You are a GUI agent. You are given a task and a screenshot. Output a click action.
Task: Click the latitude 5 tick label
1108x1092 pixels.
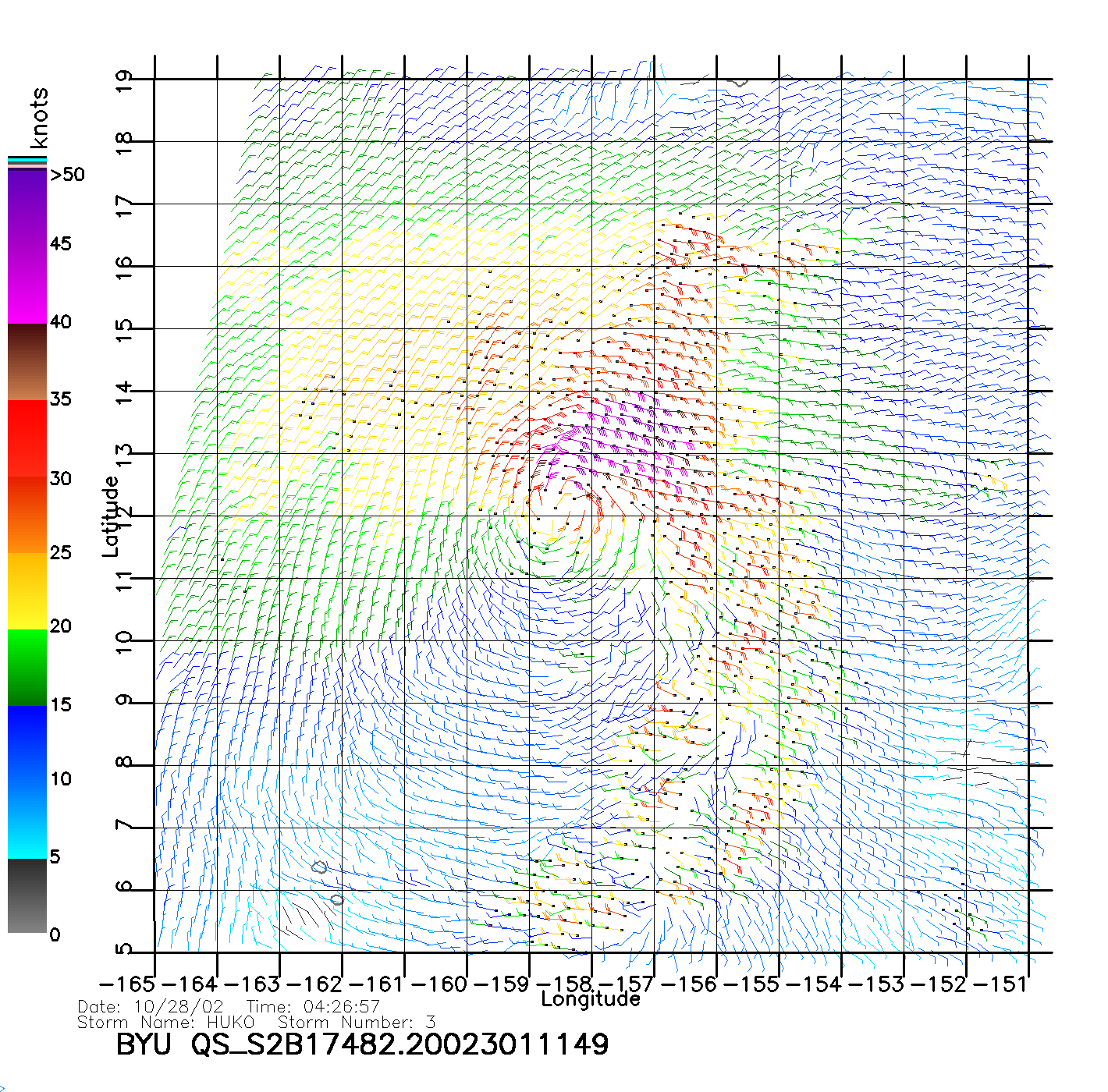pos(123,950)
